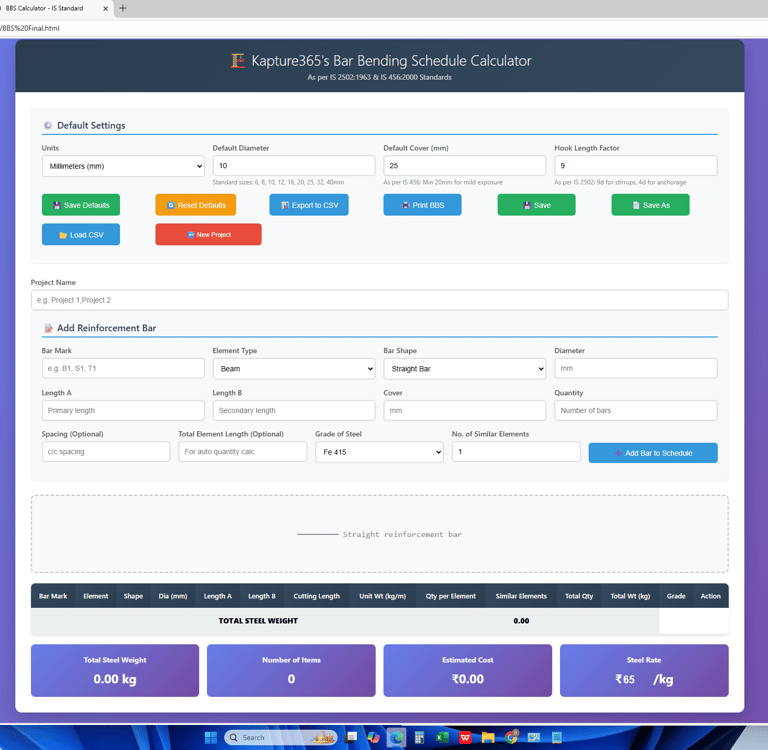The width and height of the screenshot is (768, 750).
Task: Click the Save As button
Action: 650,205
